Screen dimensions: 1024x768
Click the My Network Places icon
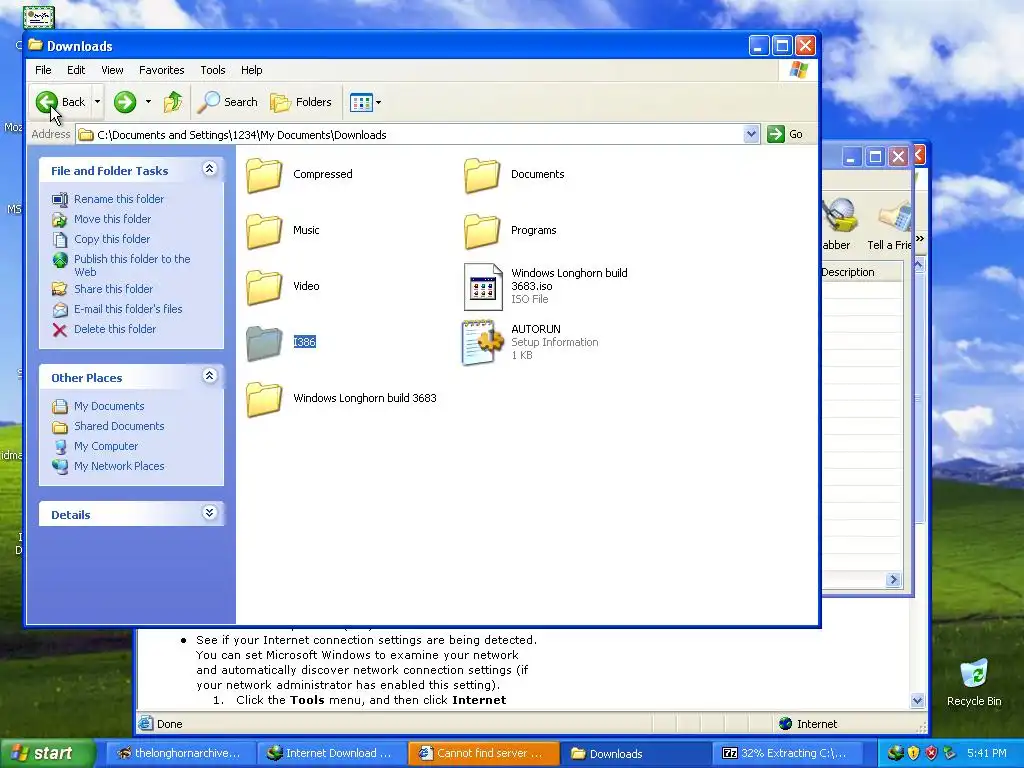(x=59, y=466)
